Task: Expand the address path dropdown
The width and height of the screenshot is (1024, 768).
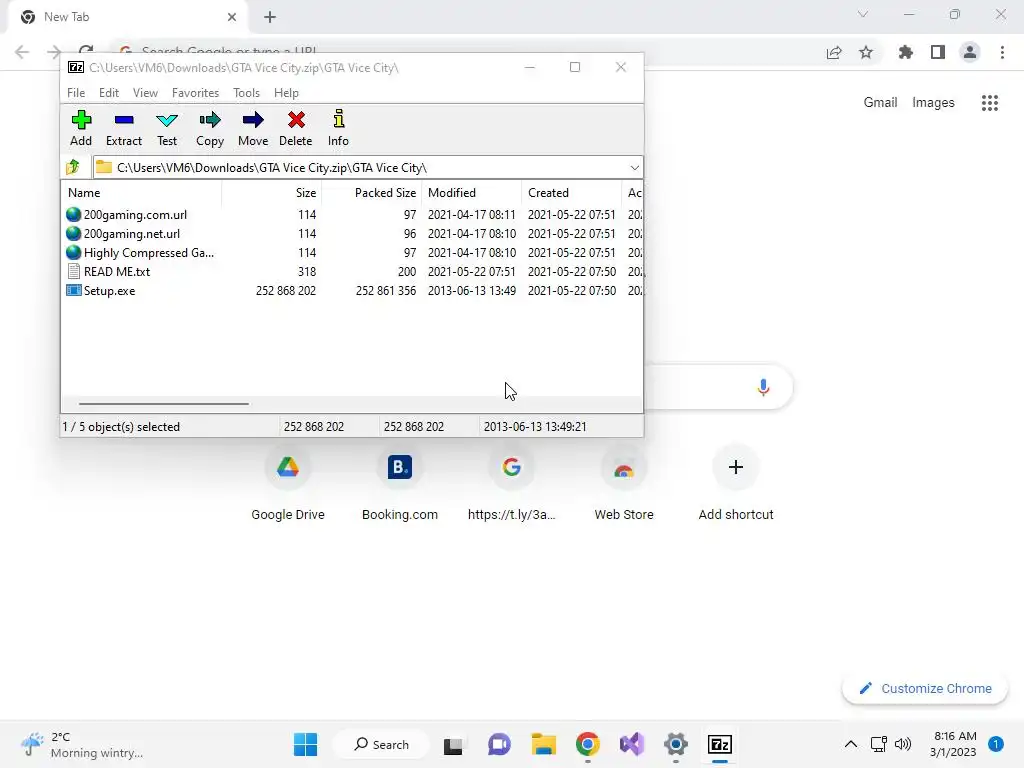Action: [x=634, y=168]
